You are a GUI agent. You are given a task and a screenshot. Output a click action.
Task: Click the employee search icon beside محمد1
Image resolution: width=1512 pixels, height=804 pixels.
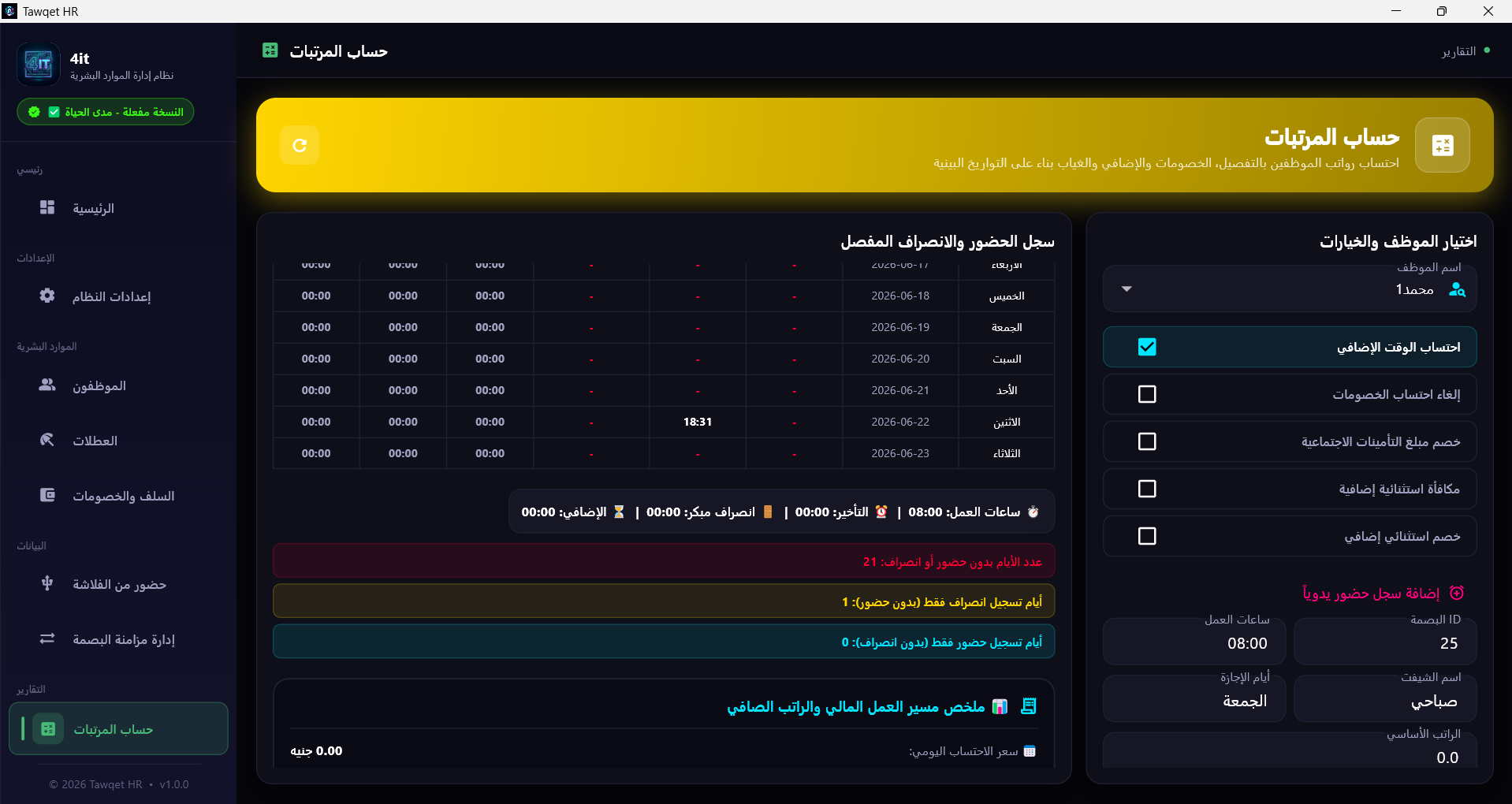(x=1457, y=289)
